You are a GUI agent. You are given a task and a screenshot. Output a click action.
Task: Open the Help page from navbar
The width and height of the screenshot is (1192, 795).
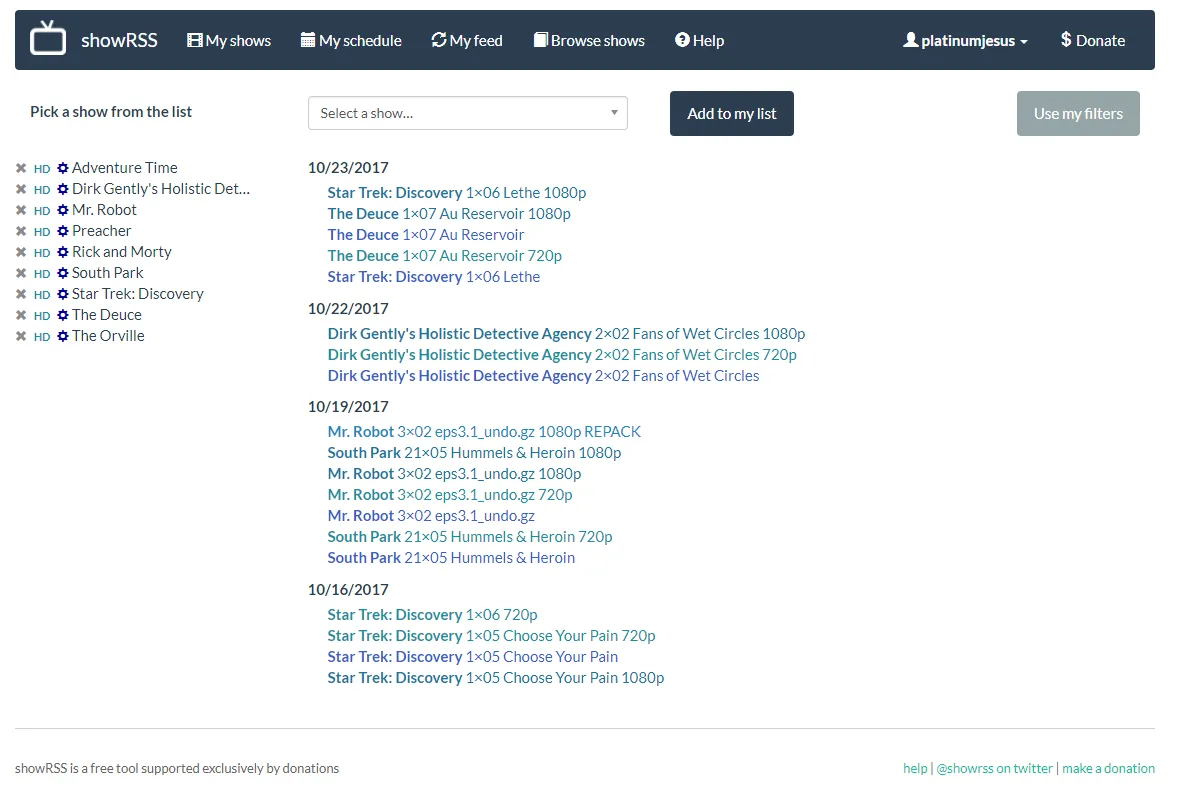699,40
